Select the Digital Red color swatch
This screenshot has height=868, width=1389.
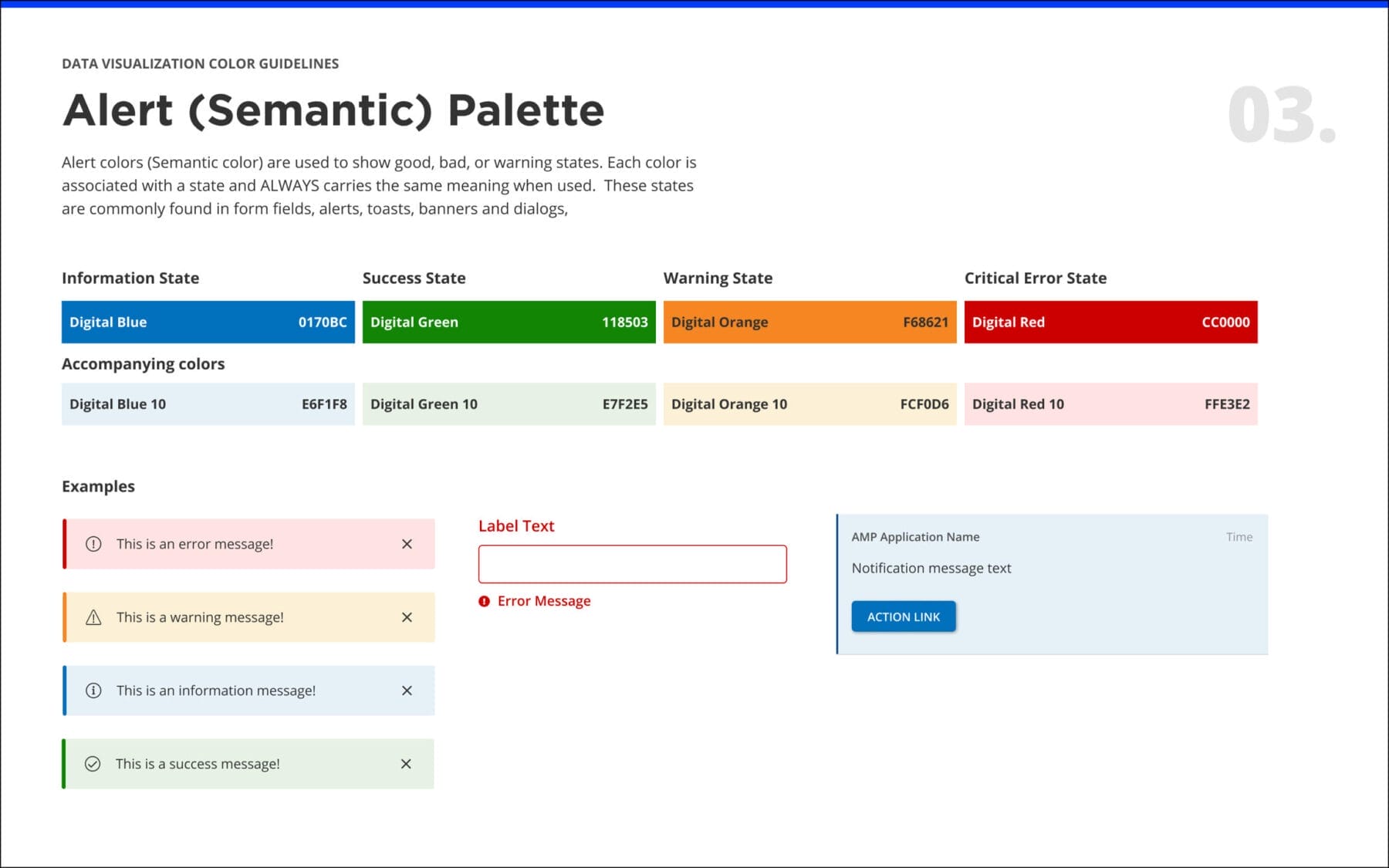(1110, 322)
